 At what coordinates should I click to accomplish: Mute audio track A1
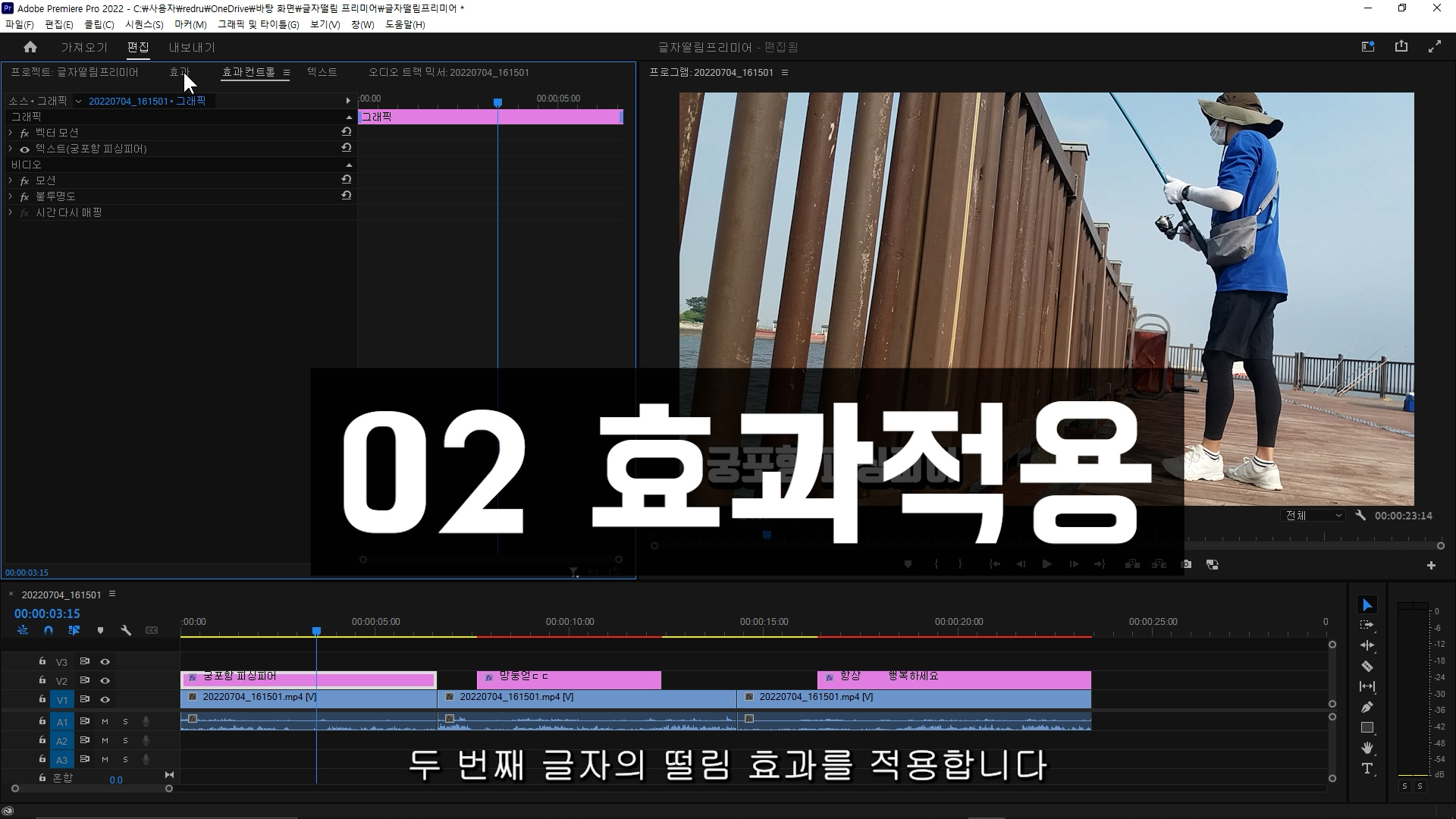click(x=105, y=721)
